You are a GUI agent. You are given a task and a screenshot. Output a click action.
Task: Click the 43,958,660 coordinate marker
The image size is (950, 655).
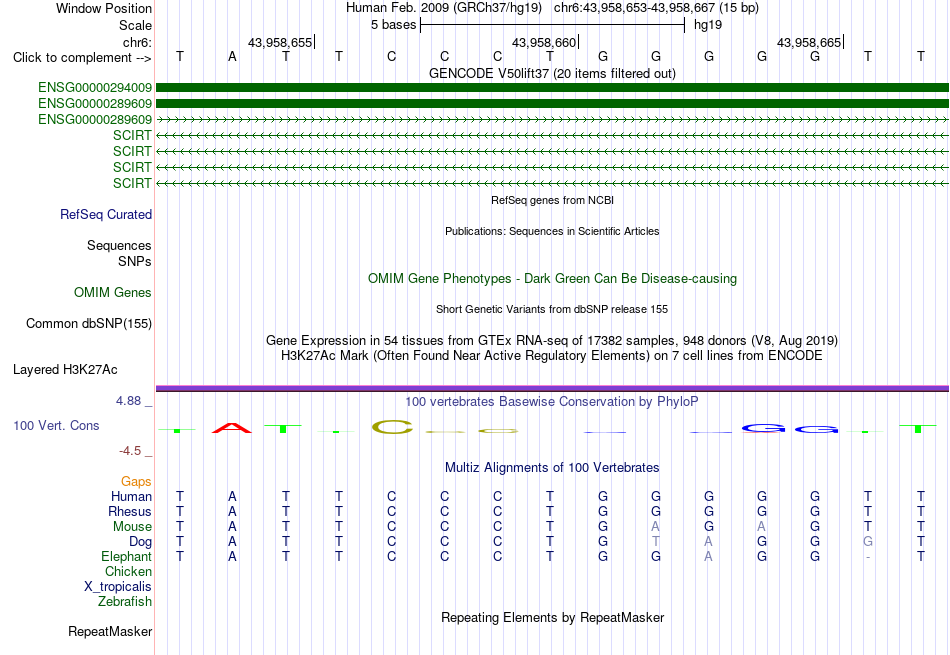point(544,42)
